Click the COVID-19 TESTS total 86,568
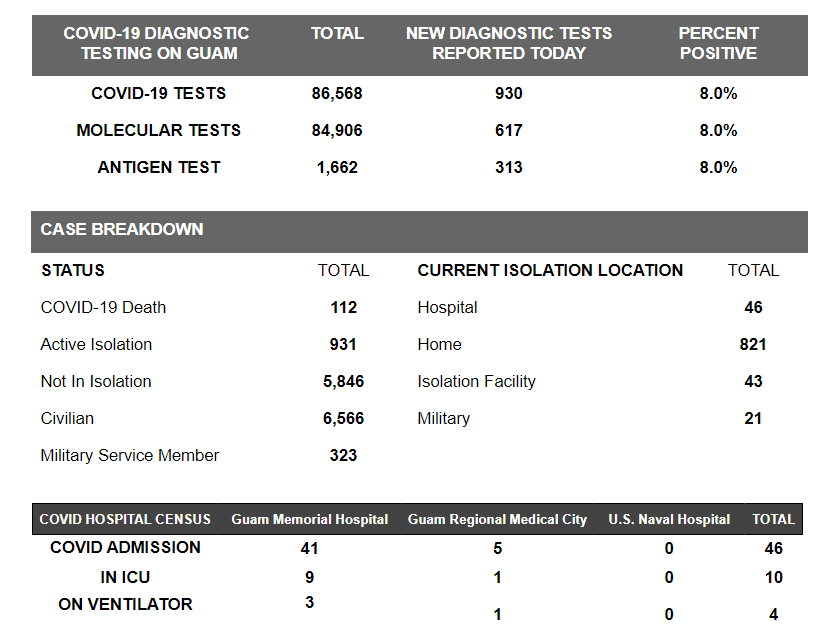 (337, 93)
